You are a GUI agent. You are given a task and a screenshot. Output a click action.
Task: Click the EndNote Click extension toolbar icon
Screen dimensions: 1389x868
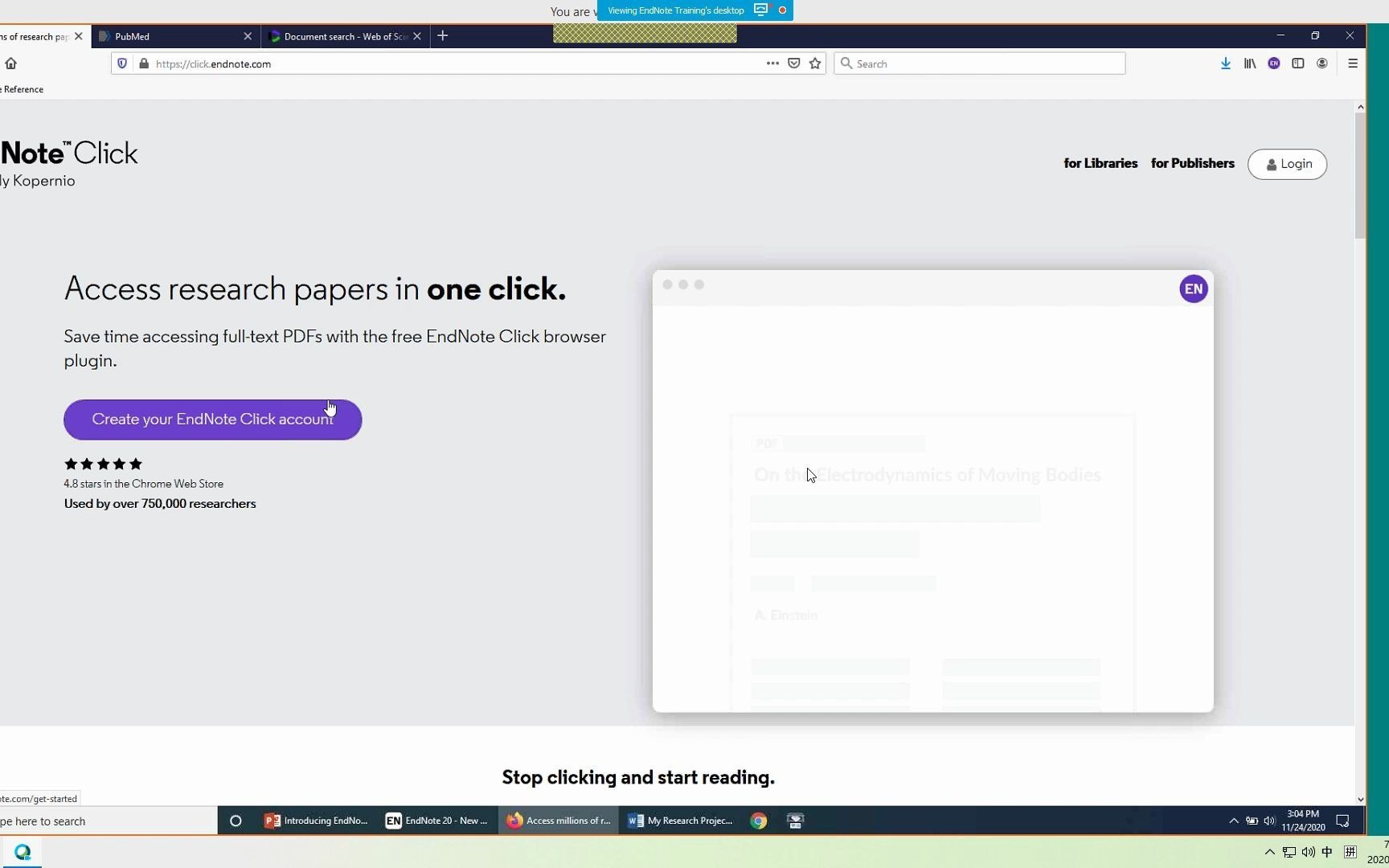(x=1274, y=63)
